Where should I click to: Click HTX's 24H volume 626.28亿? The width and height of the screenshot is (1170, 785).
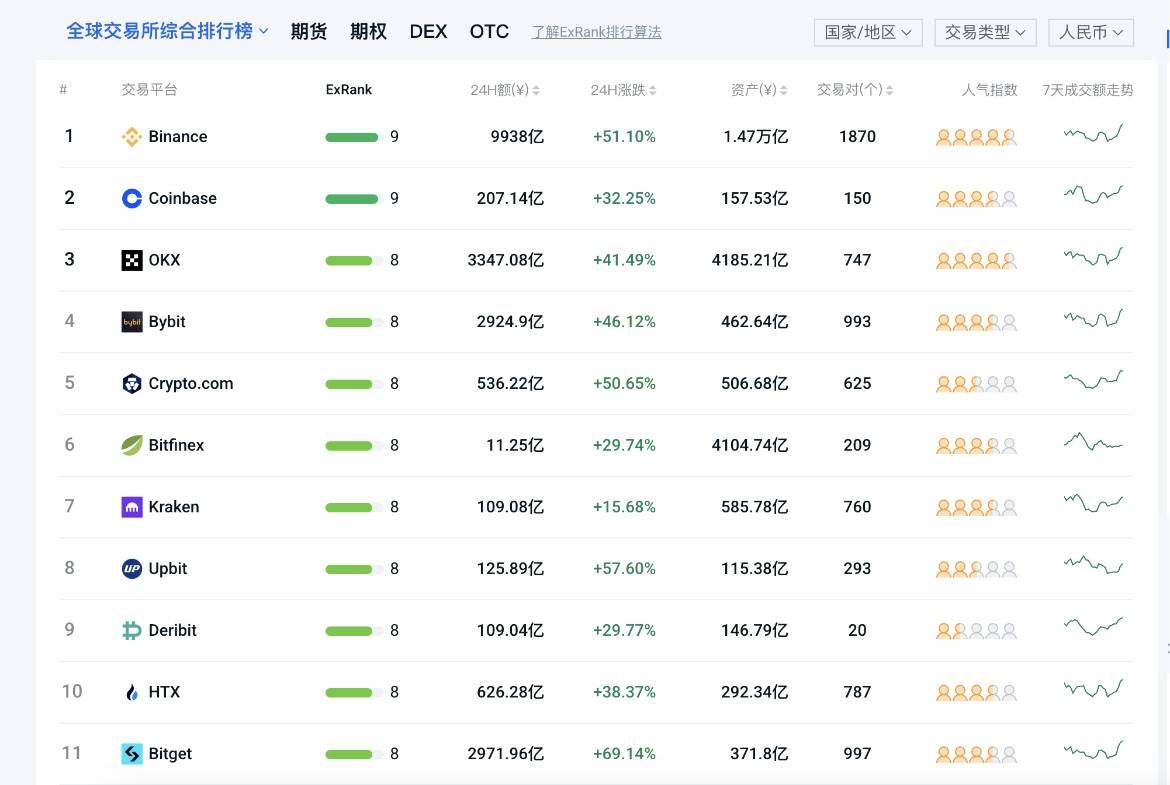tap(510, 692)
